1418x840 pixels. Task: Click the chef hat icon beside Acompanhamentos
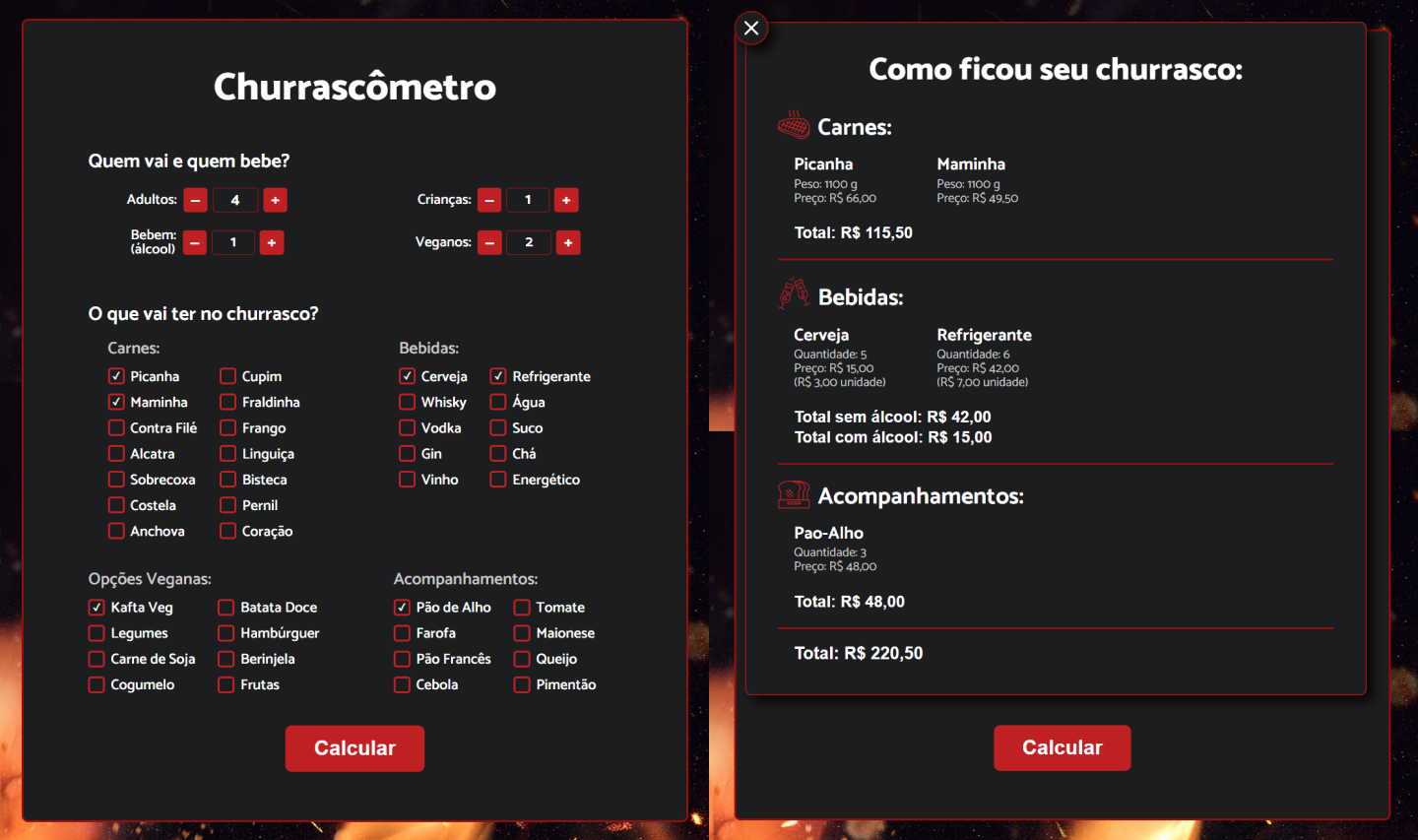tap(795, 494)
